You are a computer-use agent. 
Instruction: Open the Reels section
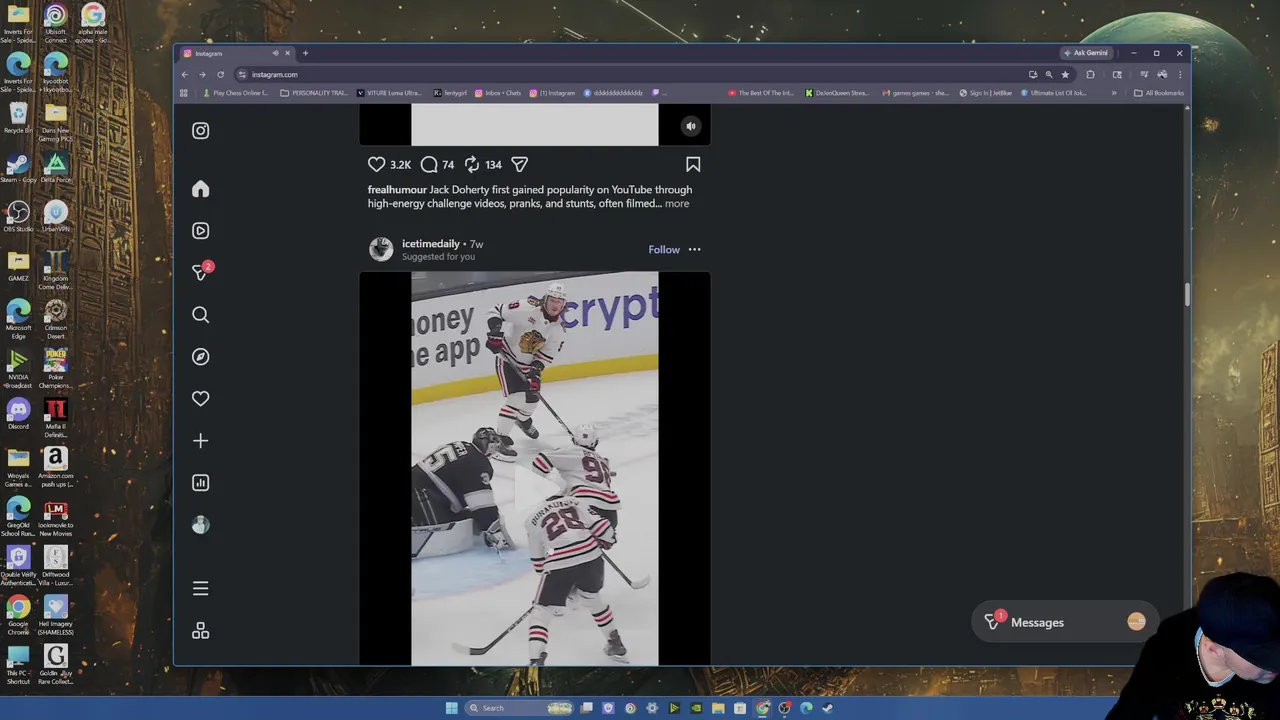tap(200, 231)
